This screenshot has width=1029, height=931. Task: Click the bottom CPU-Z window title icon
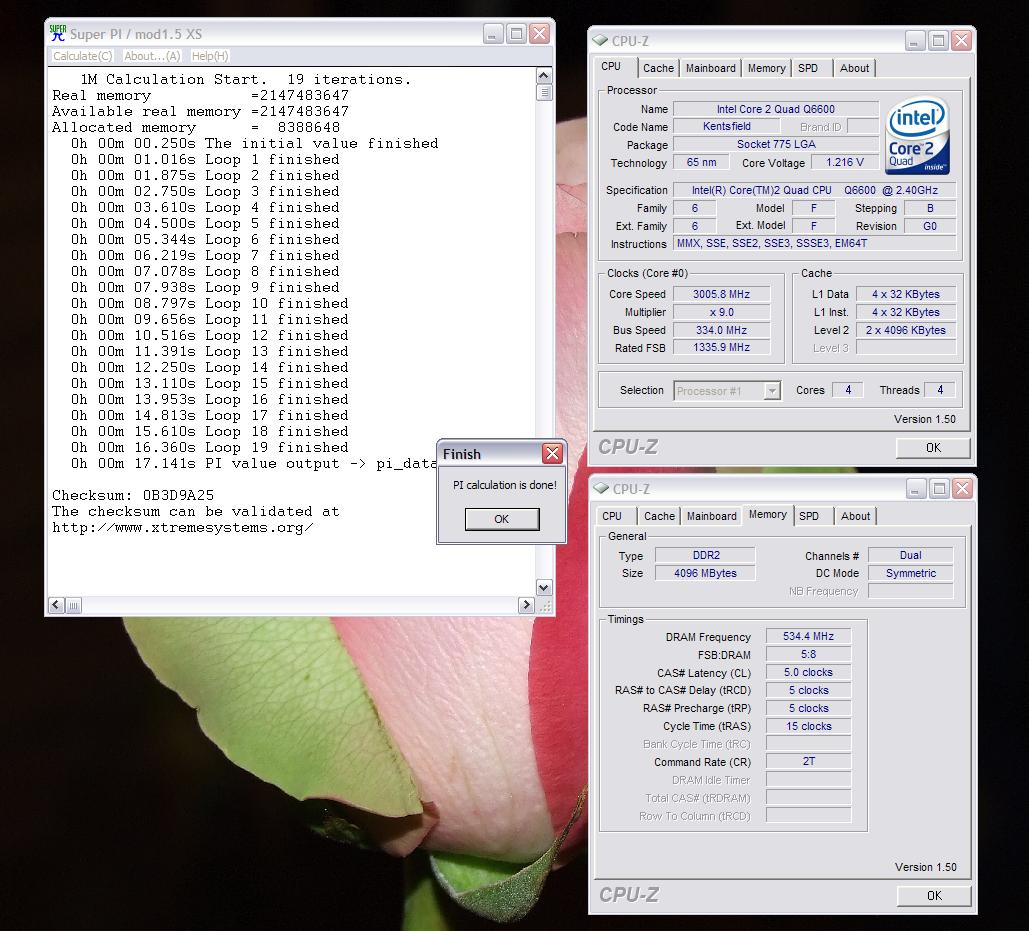[601, 489]
